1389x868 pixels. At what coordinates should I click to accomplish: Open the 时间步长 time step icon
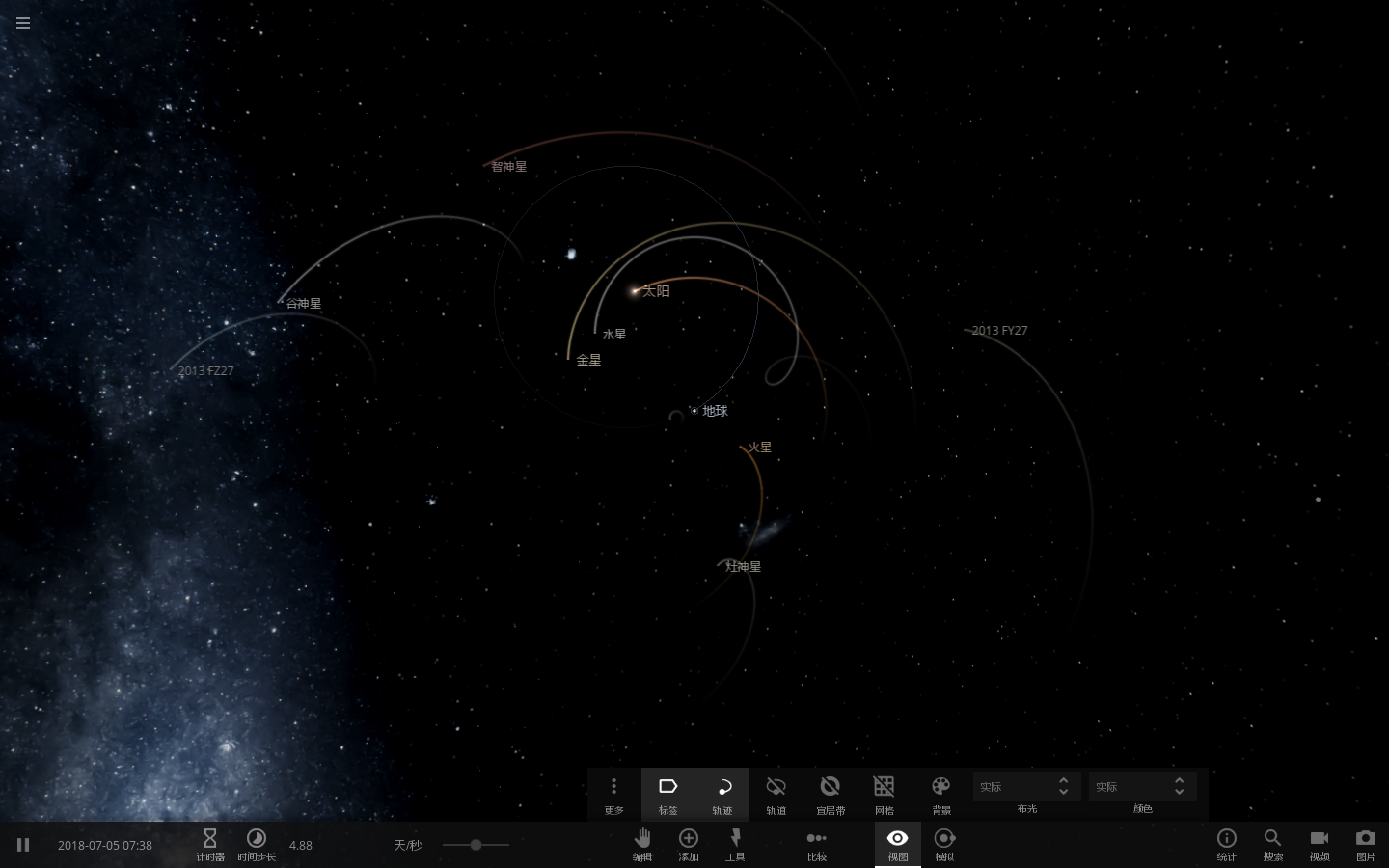(x=257, y=844)
